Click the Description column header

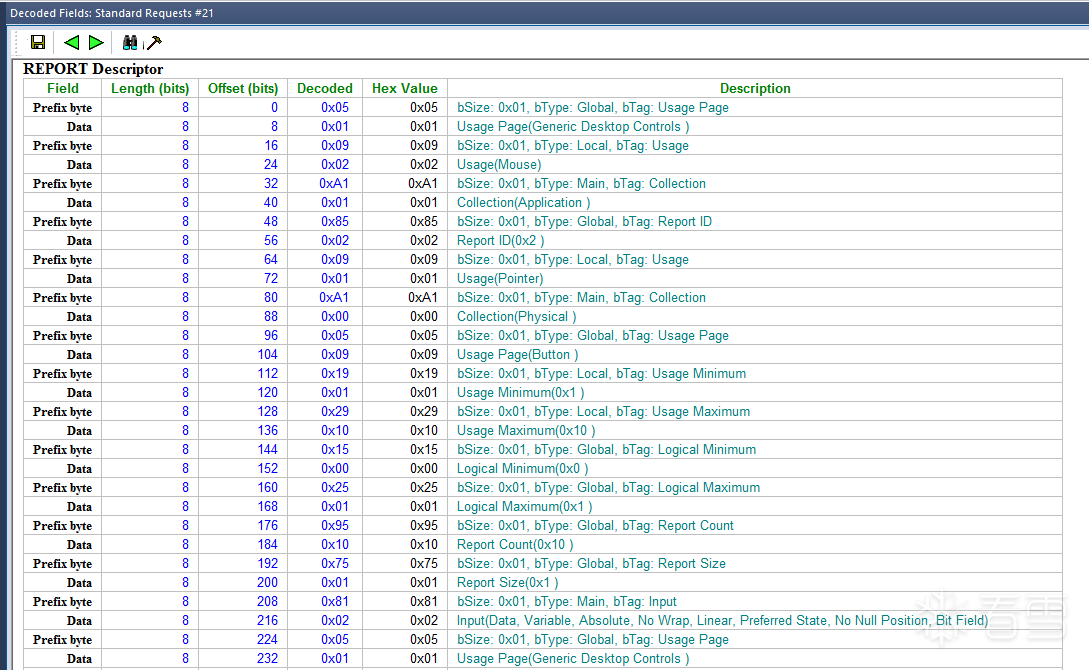point(755,88)
